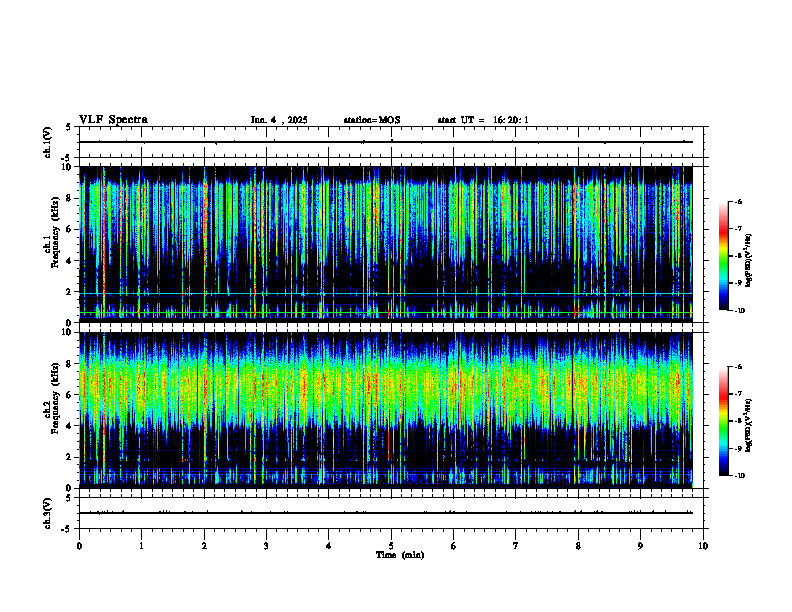
Task: Click the "Time (min)" axis label
Action: pyautogui.click(x=400, y=555)
